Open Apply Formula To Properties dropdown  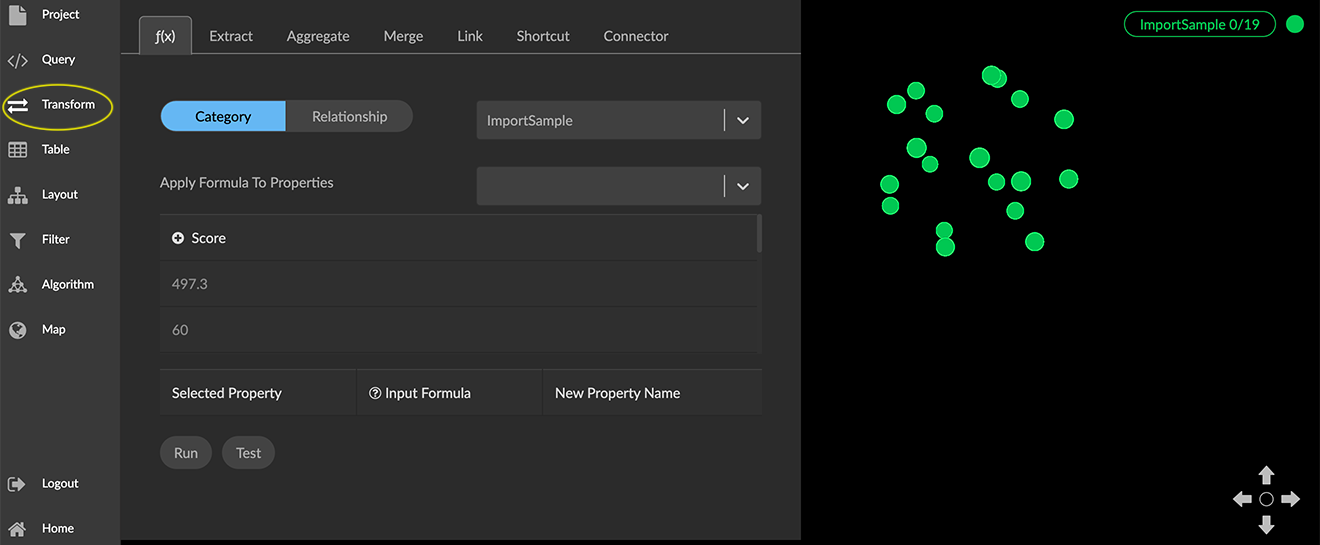pos(742,186)
